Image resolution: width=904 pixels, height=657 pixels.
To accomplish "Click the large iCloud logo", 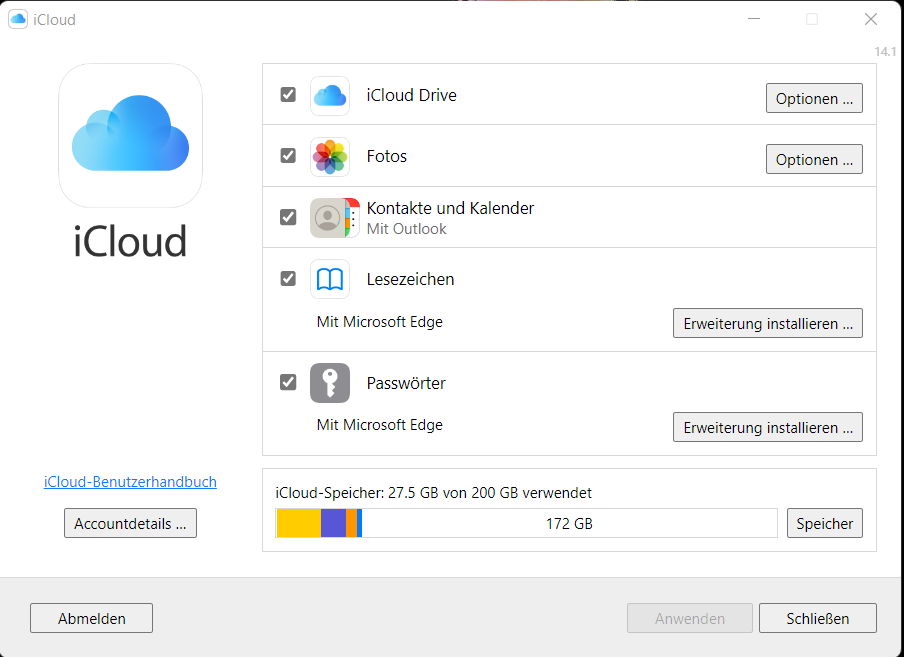I will 130,135.
